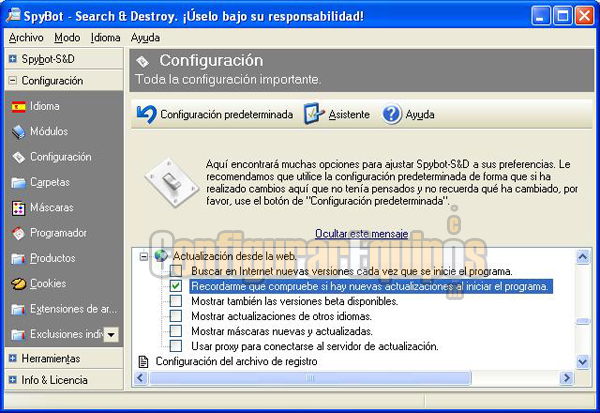This screenshot has height=413, width=600.
Task: Collapse the Configuración sidebar section
Action: [x=13, y=80]
